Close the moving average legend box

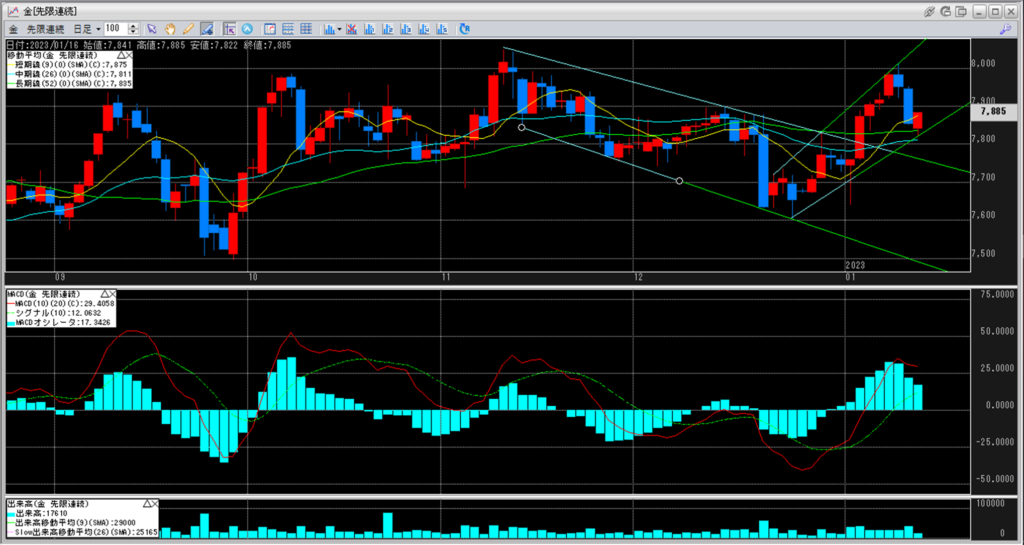[129, 55]
